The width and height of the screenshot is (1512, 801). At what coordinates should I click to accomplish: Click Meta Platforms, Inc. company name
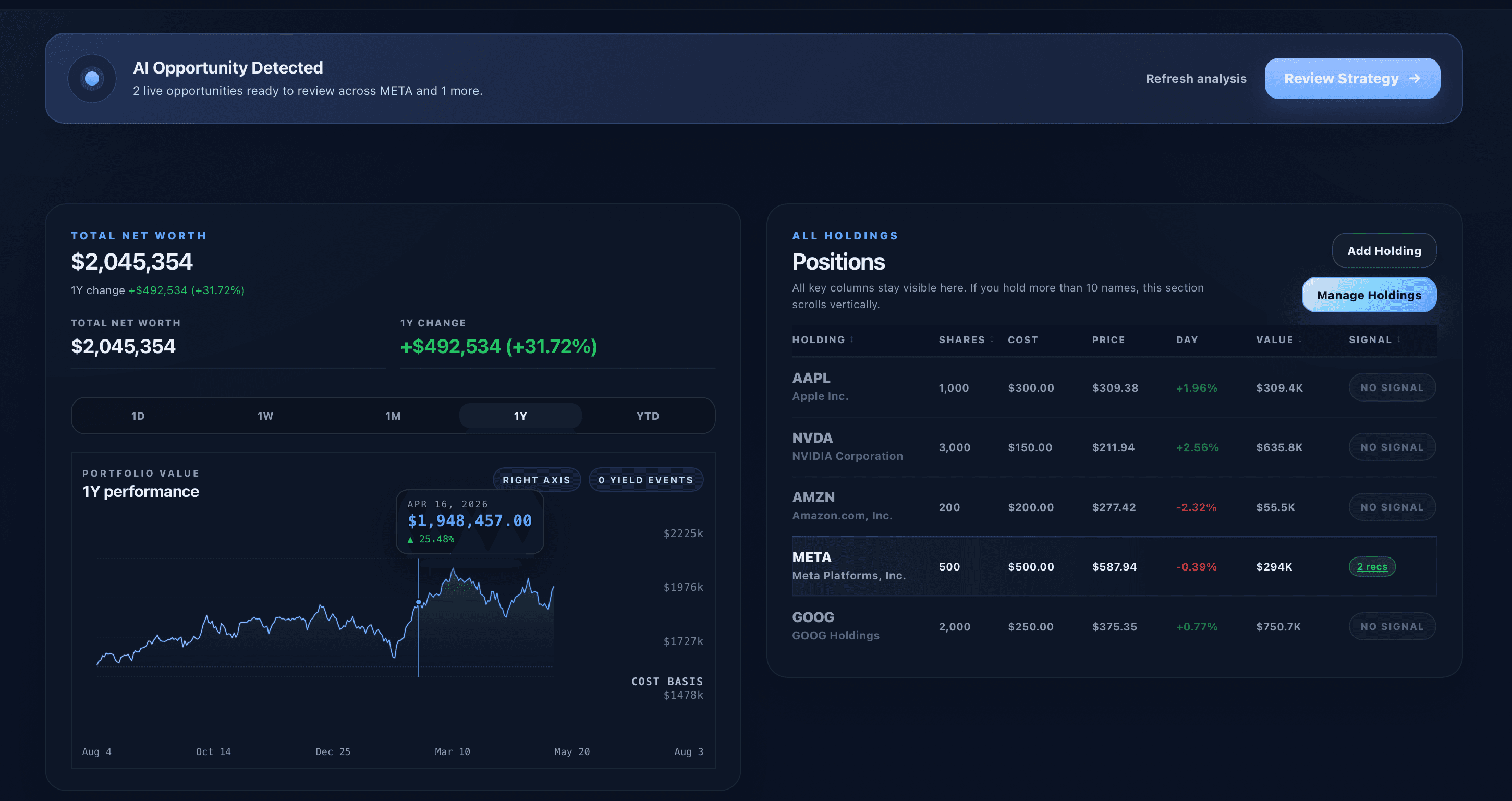pyautogui.click(x=849, y=576)
